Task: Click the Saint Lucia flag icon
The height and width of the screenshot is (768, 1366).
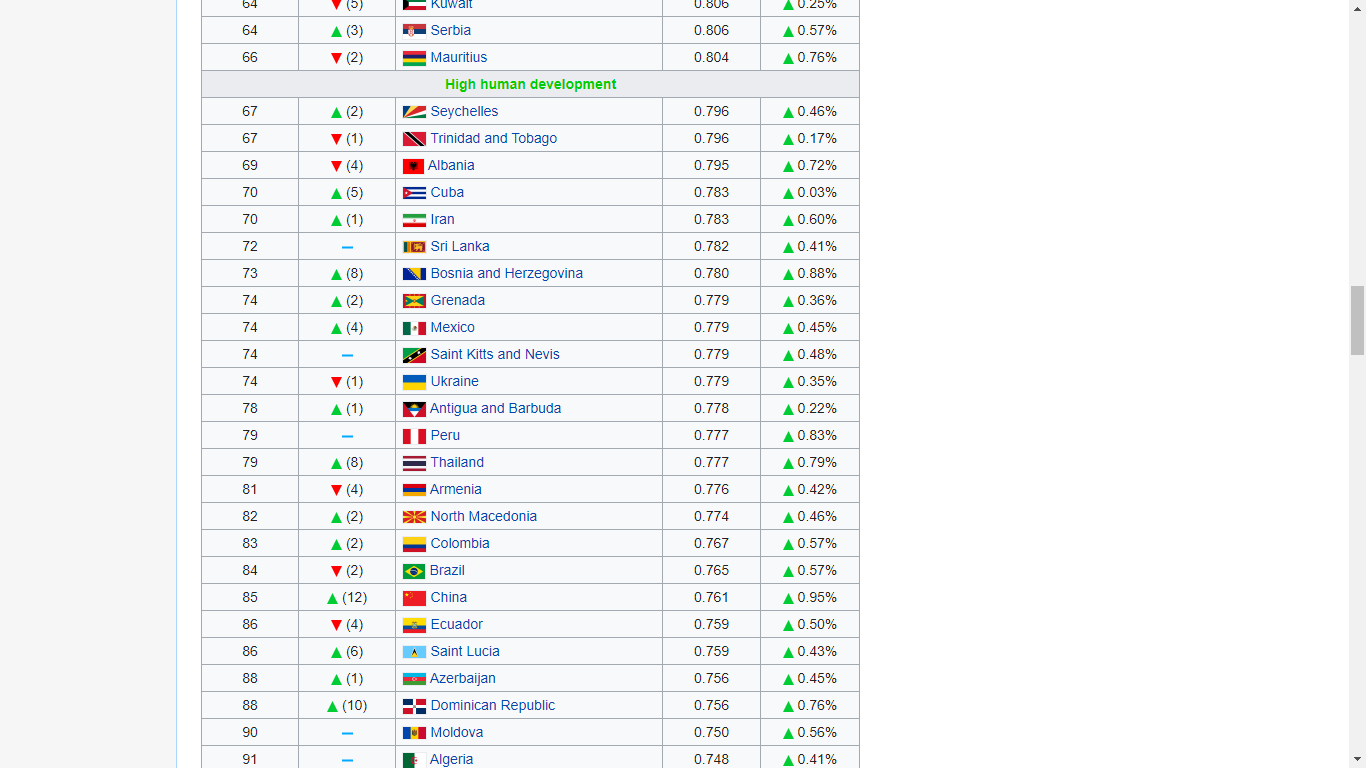Action: coord(414,652)
